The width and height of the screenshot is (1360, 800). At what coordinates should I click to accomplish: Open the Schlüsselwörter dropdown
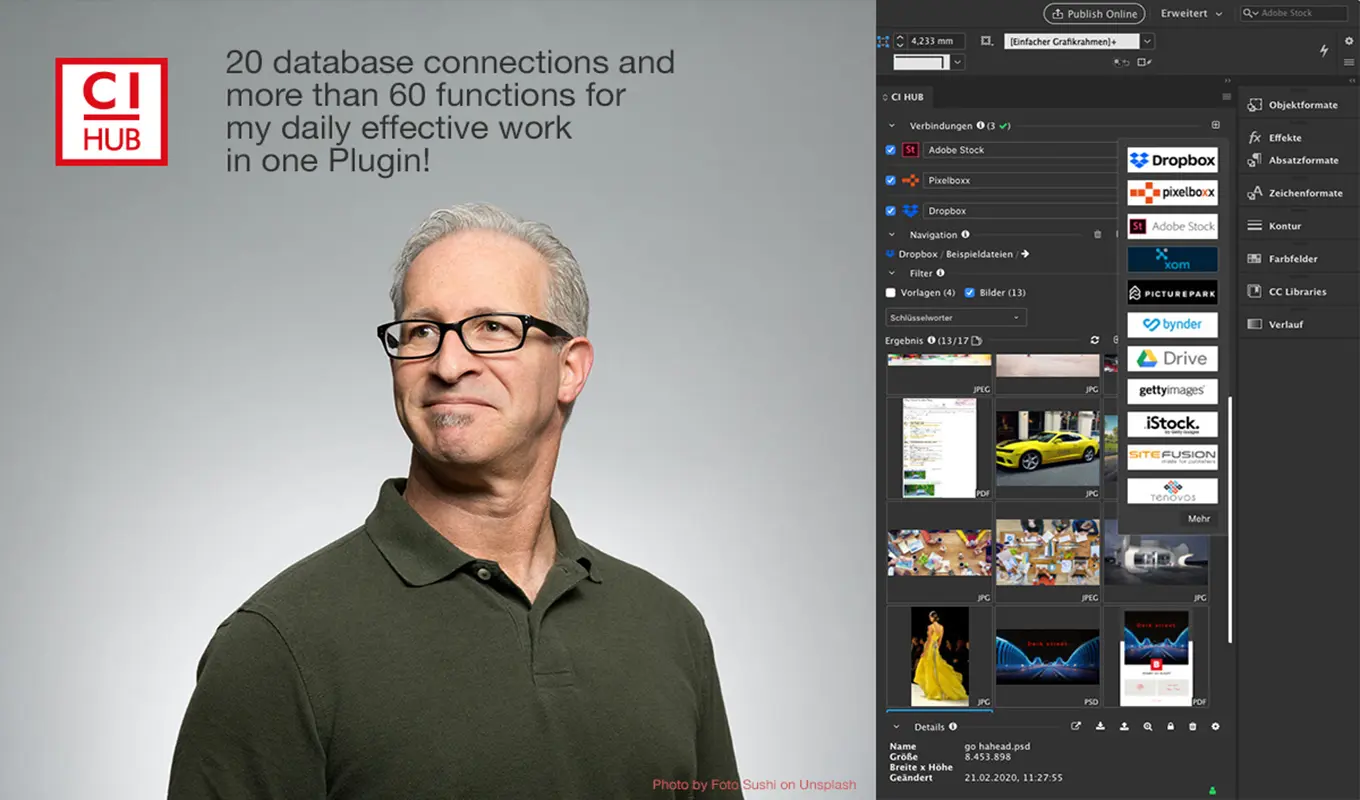[955, 318]
